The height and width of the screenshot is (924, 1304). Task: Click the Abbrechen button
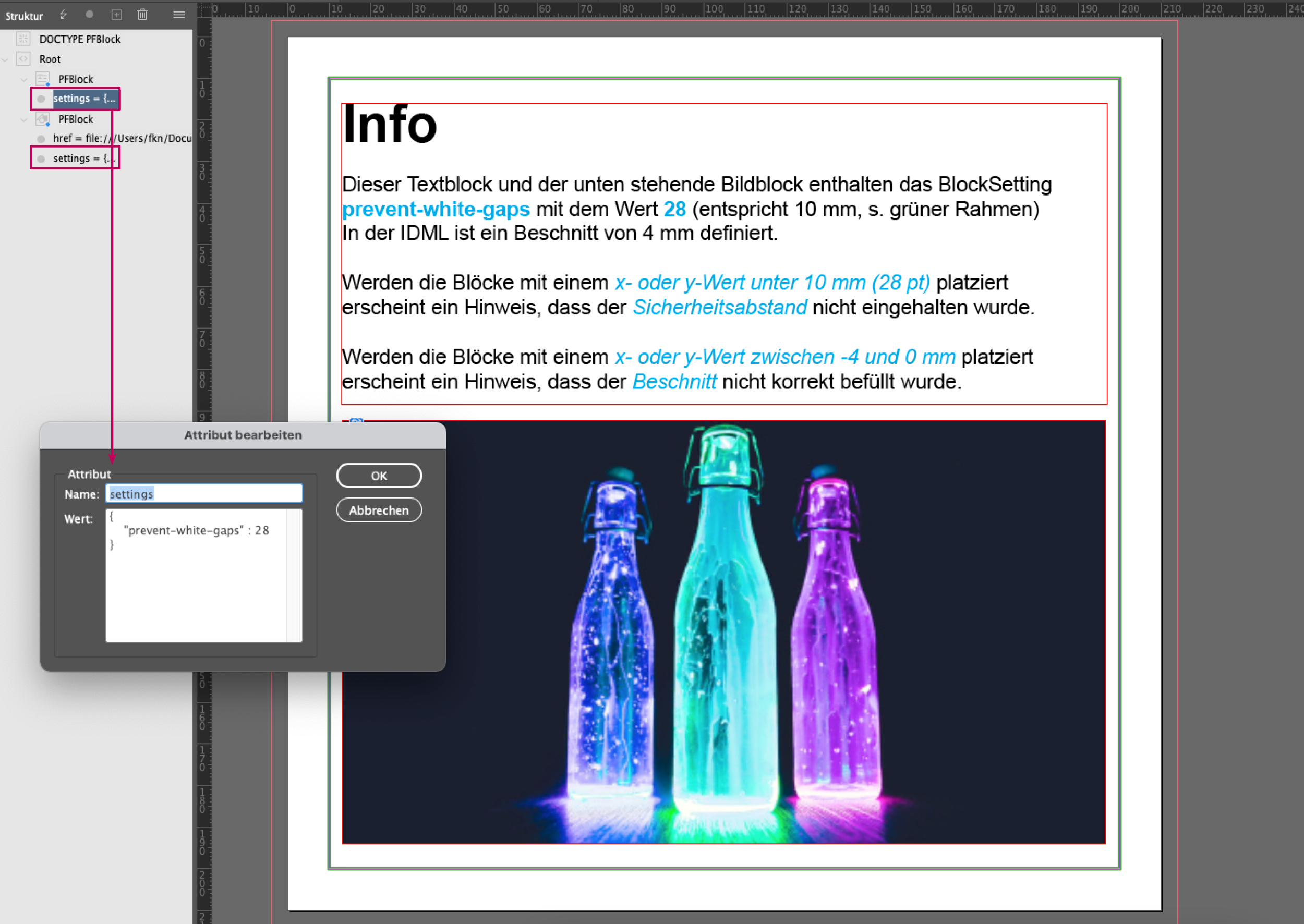(x=379, y=510)
